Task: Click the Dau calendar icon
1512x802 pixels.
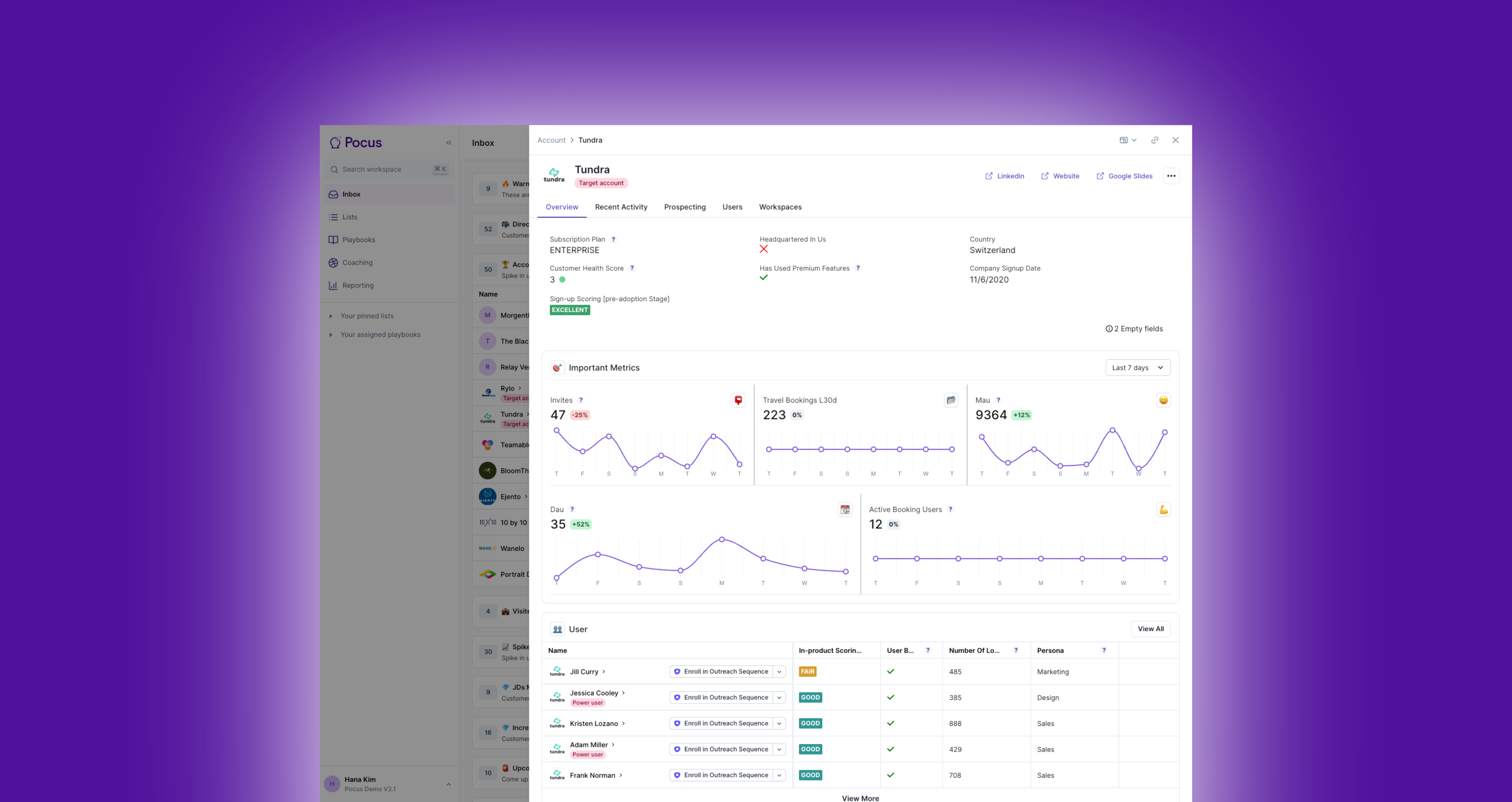Action: coord(845,509)
